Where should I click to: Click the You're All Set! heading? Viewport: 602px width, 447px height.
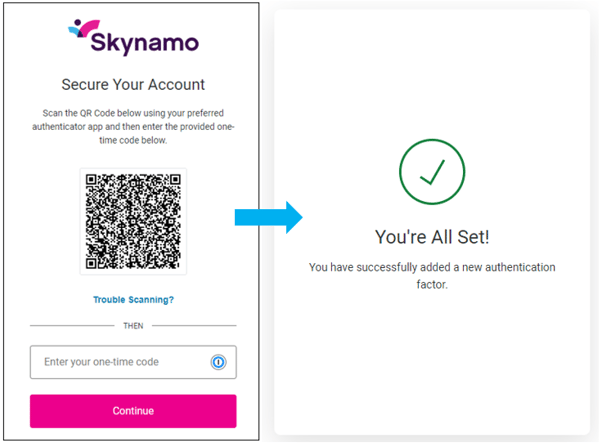(432, 237)
